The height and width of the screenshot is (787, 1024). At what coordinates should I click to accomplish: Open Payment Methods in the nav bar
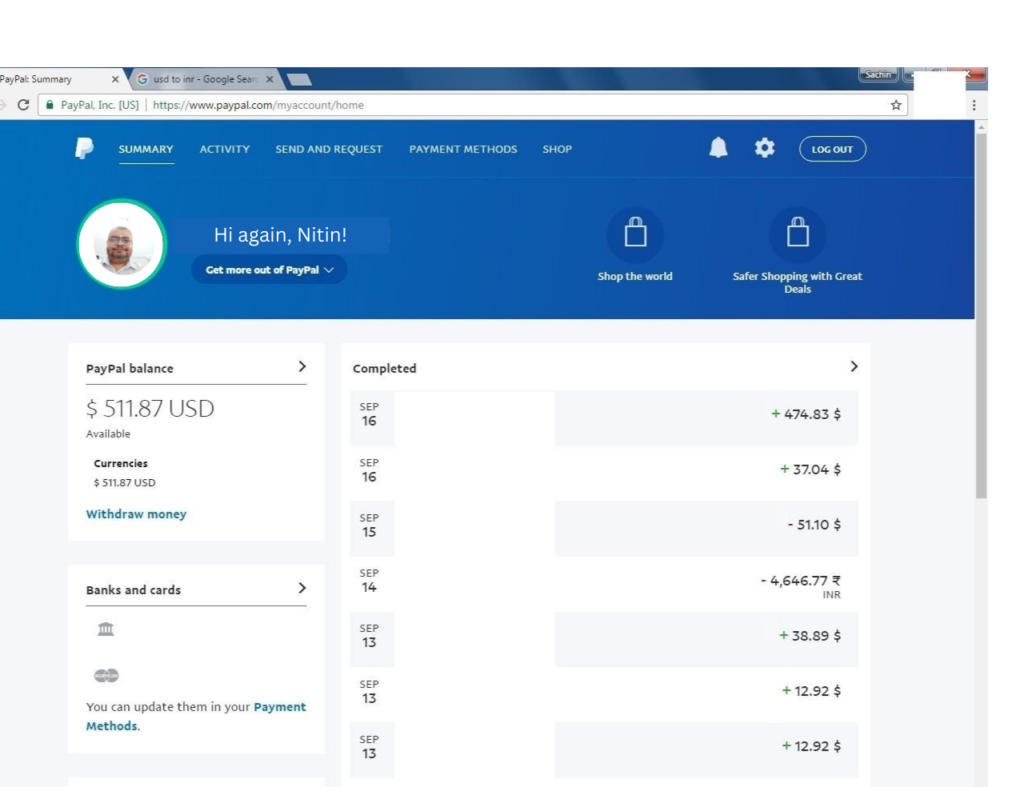463,149
